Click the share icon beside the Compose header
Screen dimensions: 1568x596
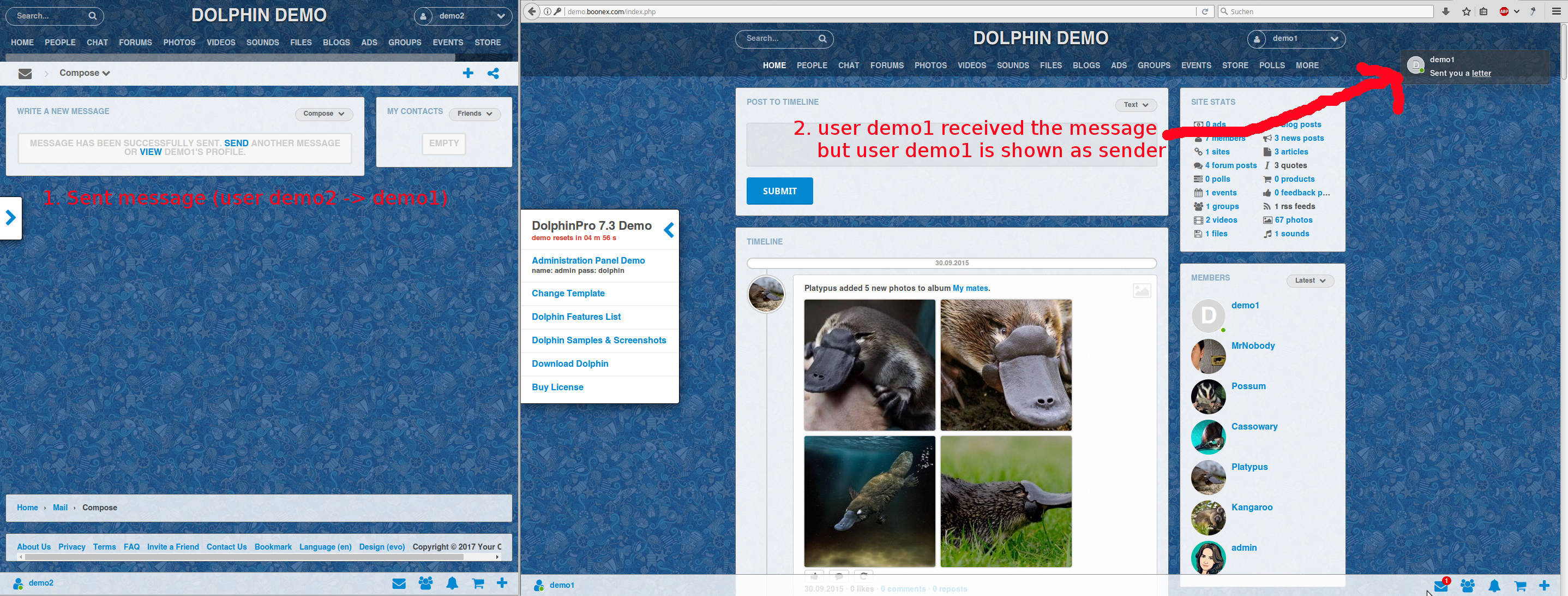pyautogui.click(x=493, y=73)
